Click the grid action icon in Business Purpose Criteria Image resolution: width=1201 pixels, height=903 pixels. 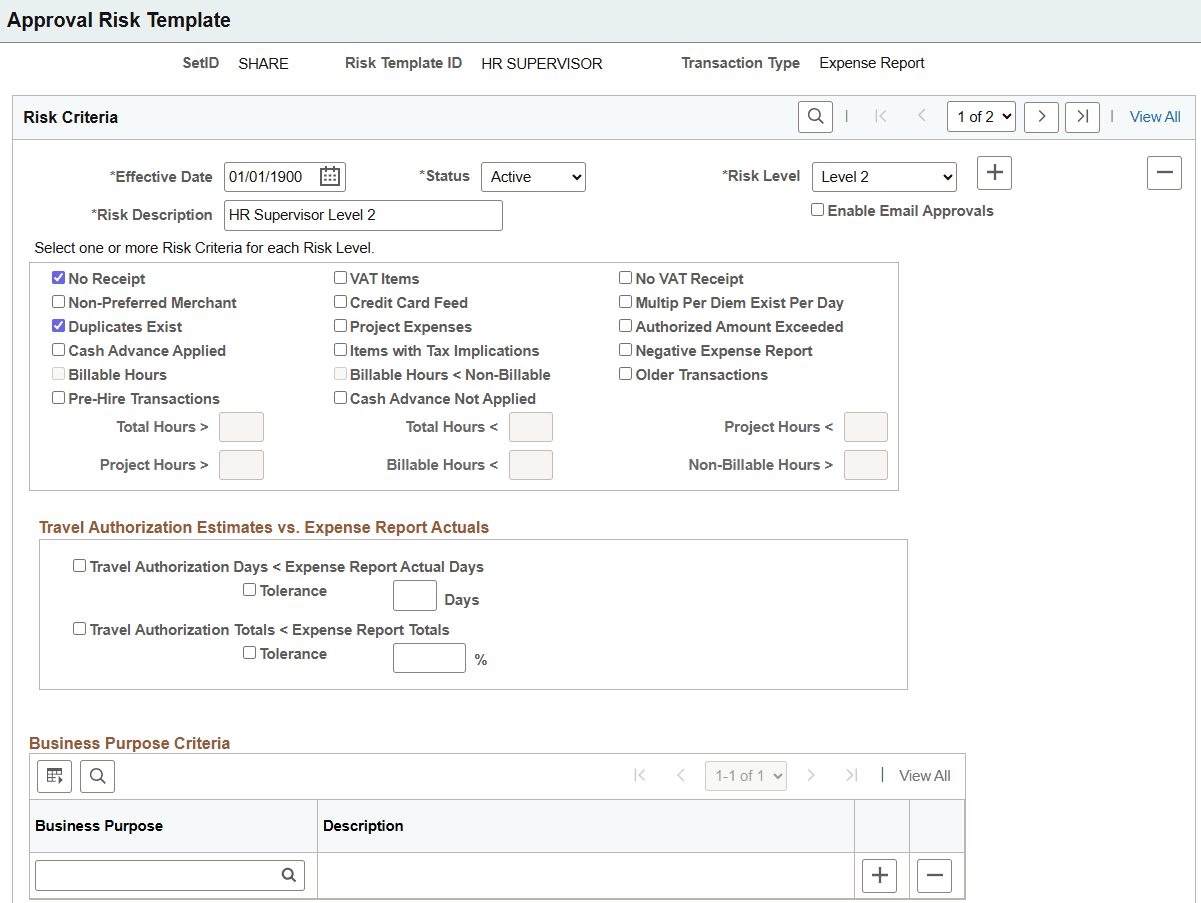(x=54, y=775)
